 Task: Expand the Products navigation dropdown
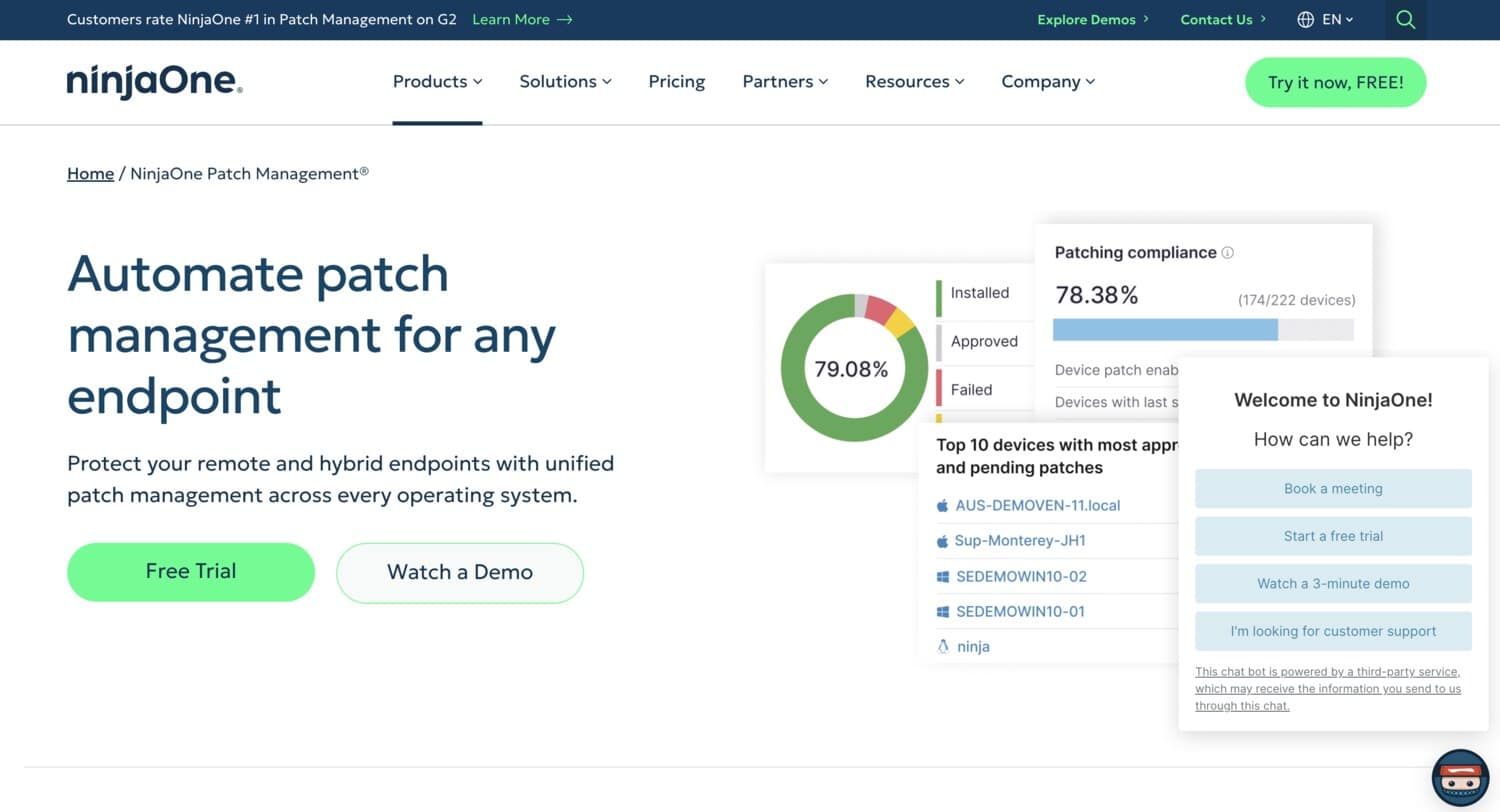coord(437,81)
